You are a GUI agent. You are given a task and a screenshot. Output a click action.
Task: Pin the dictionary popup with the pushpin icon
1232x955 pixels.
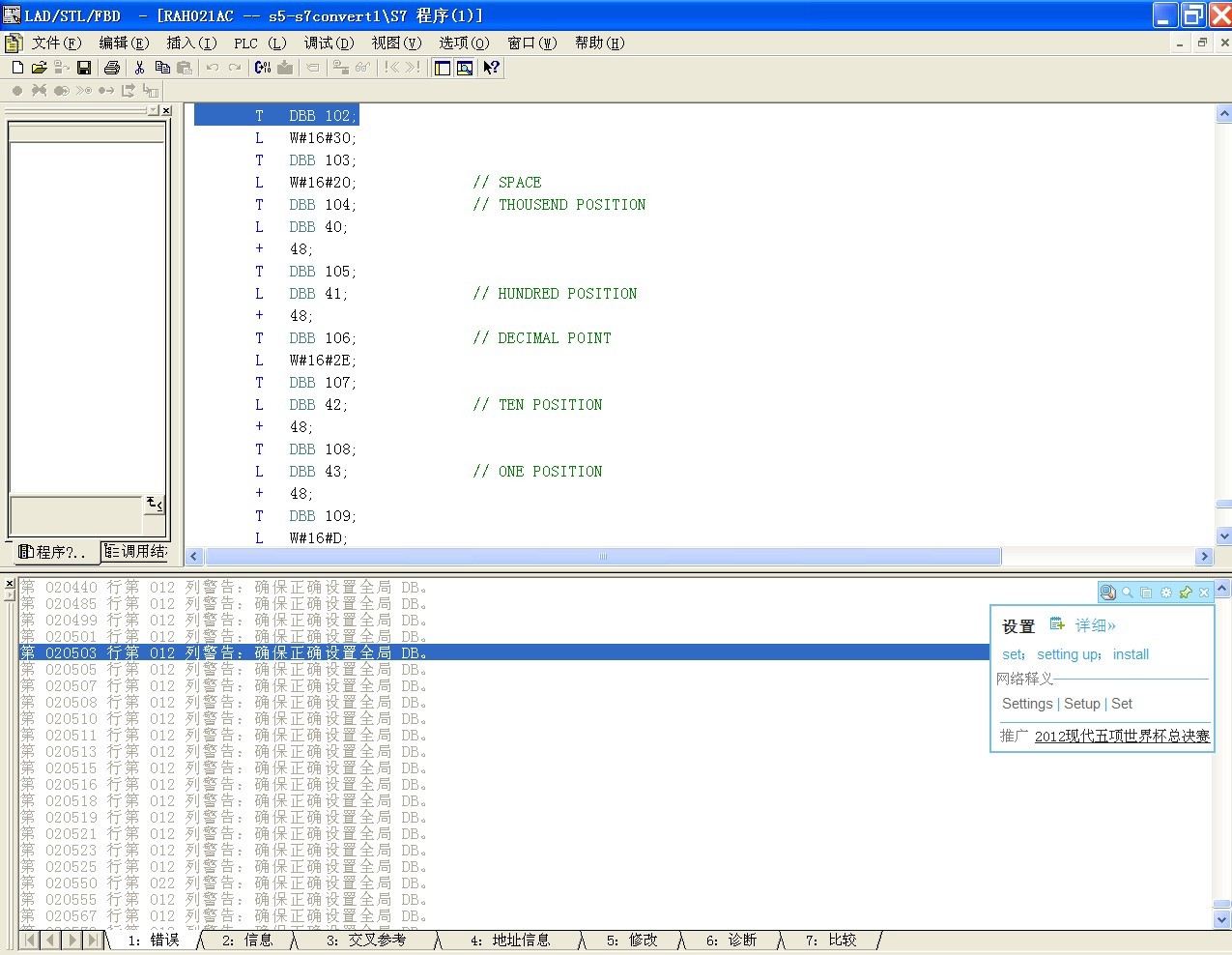coord(1185,593)
